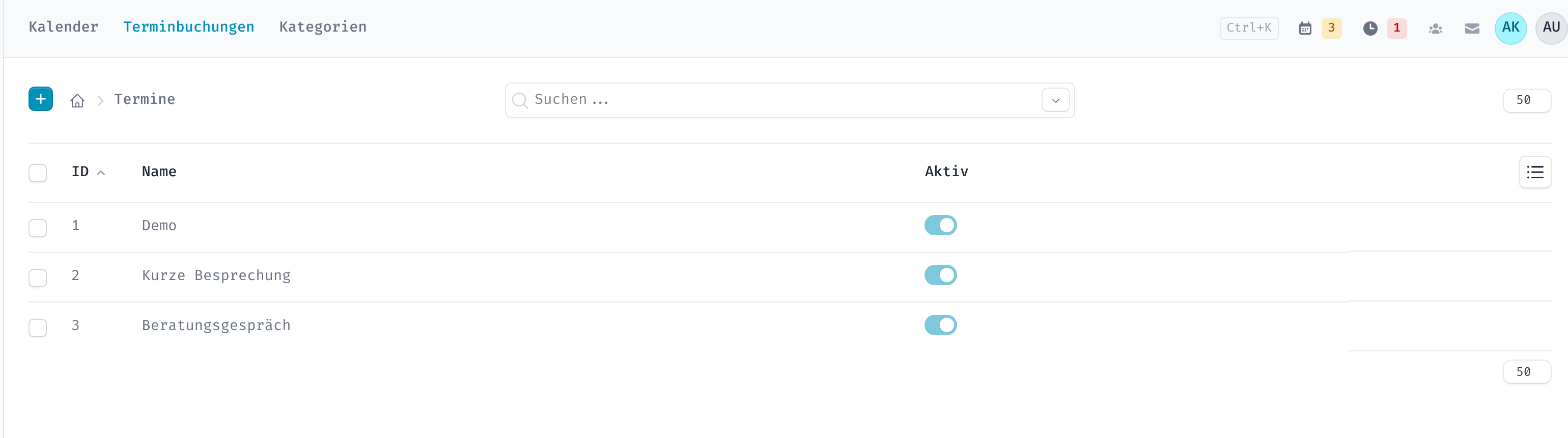Image resolution: width=1568 pixels, height=438 pixels.
Task: Open the calendar icon in top bar
Action: (x=1305, y=28)
